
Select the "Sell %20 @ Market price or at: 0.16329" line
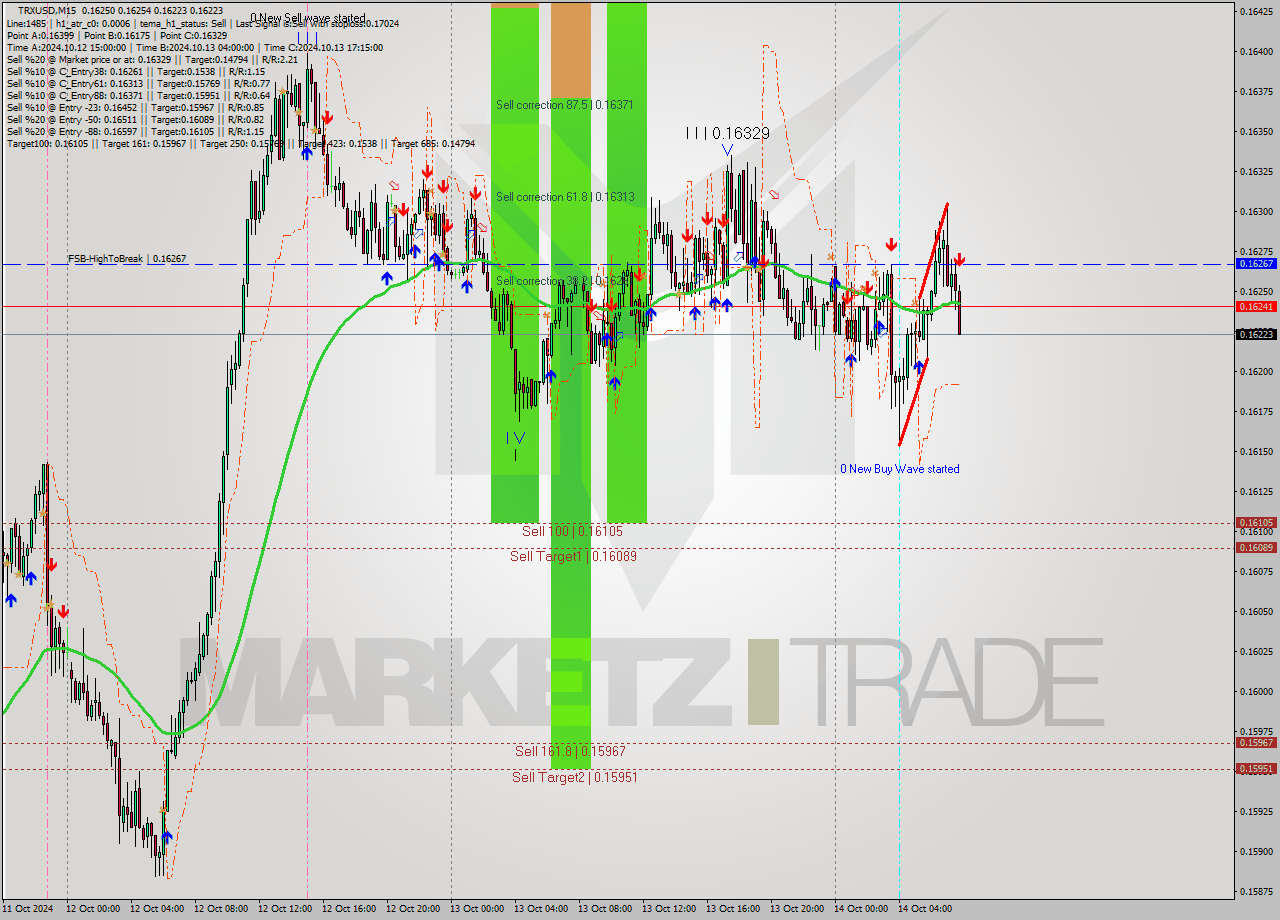(89, 59)
